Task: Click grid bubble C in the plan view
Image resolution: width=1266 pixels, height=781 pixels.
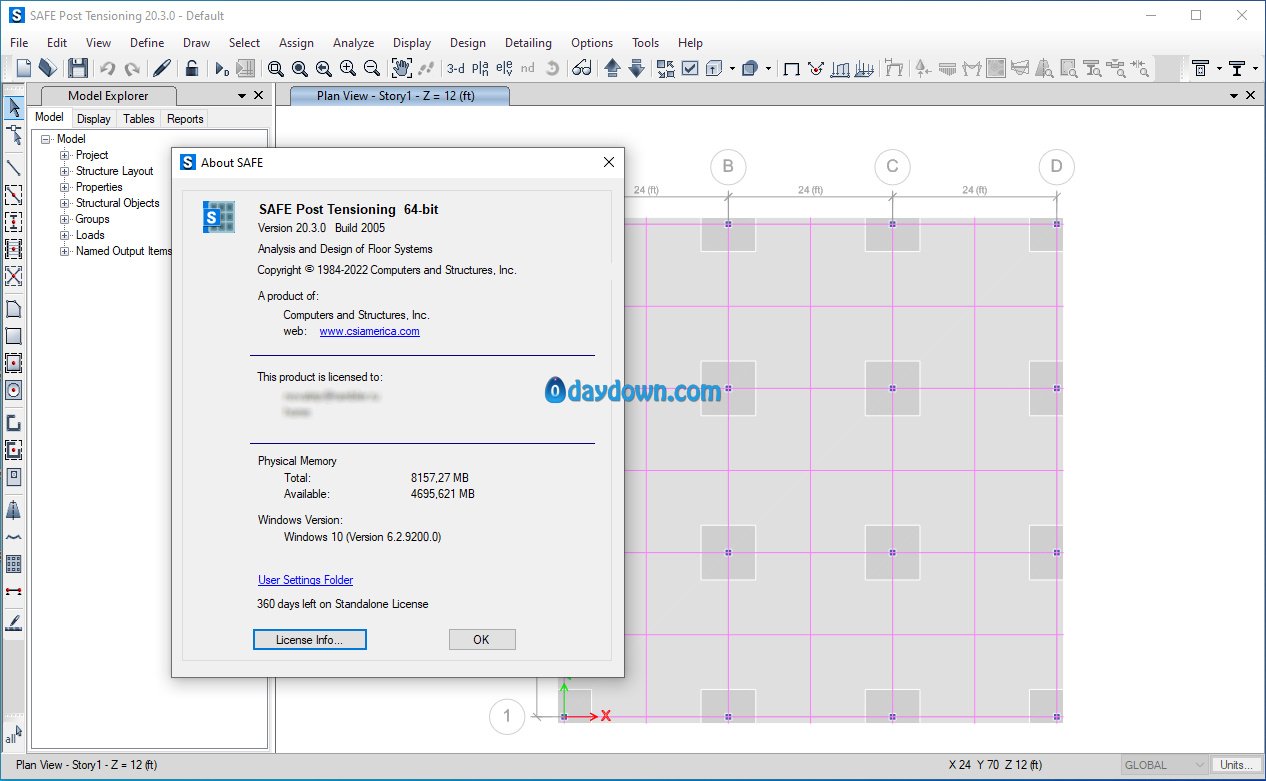Action: pyautogui.click(x=892, y=167)
